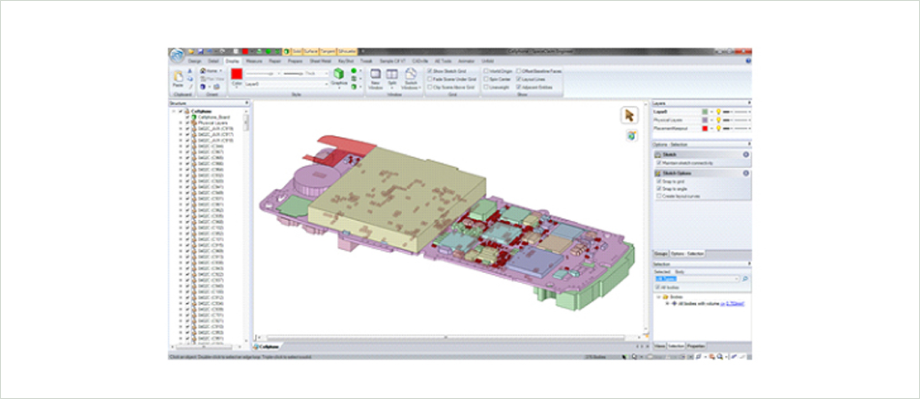Click the Switch Windows icon
Image resolution: width=920 pixels, height=399 pixels.
[x=411, y=77]
